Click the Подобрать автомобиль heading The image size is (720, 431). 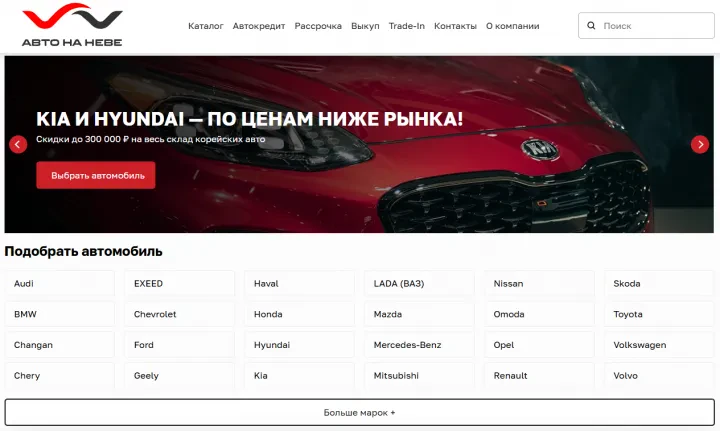[x=84, y=252]
